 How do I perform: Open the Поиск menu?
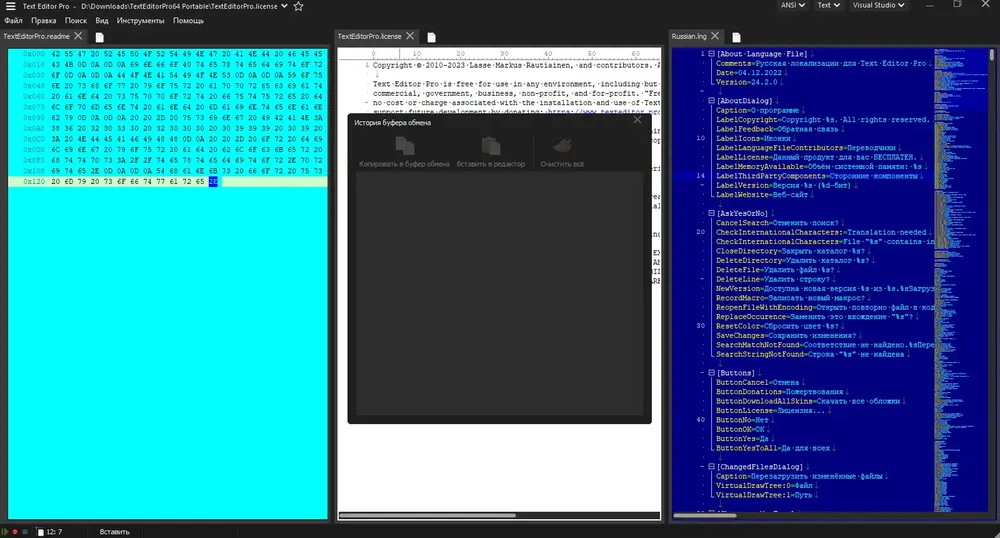[x=75, y=20]
